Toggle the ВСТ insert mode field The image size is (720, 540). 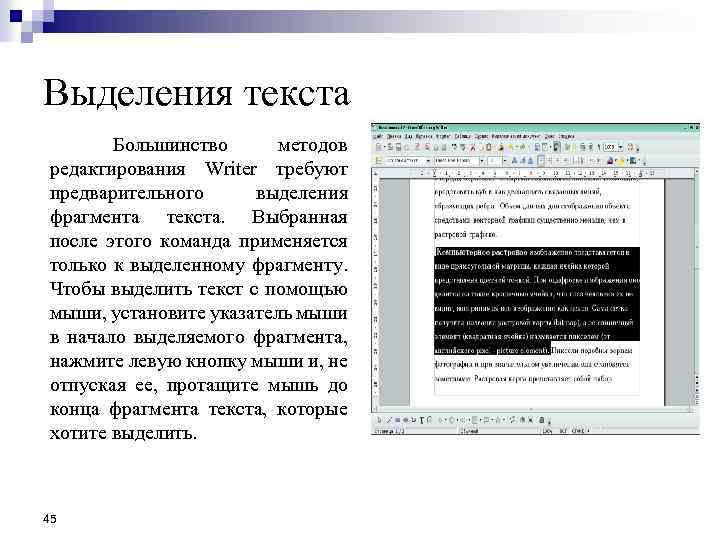click(563, 431)
